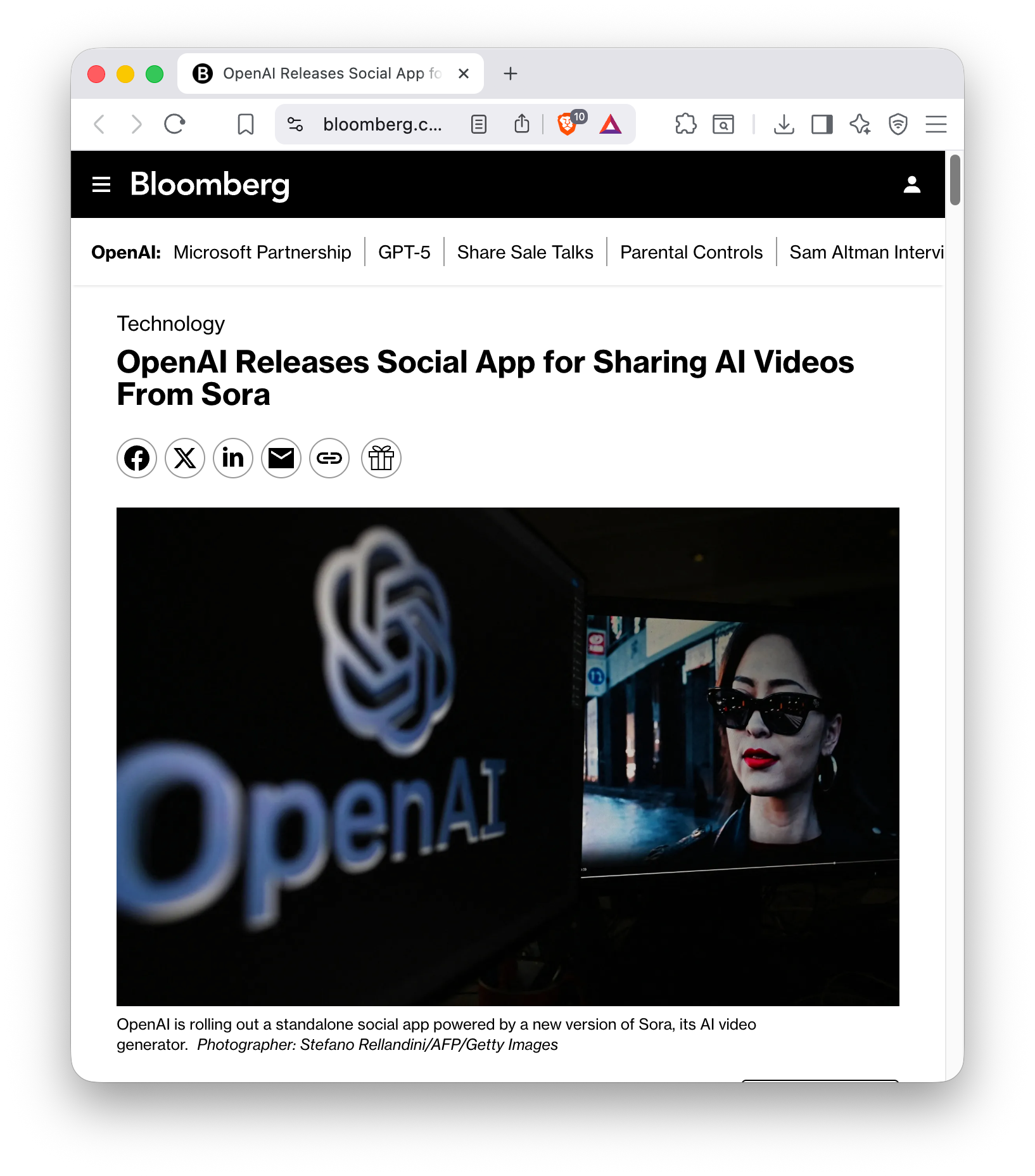Open the browser main menu
The width and height of the screenshot is (1035, 1176).
pos(936,124)
